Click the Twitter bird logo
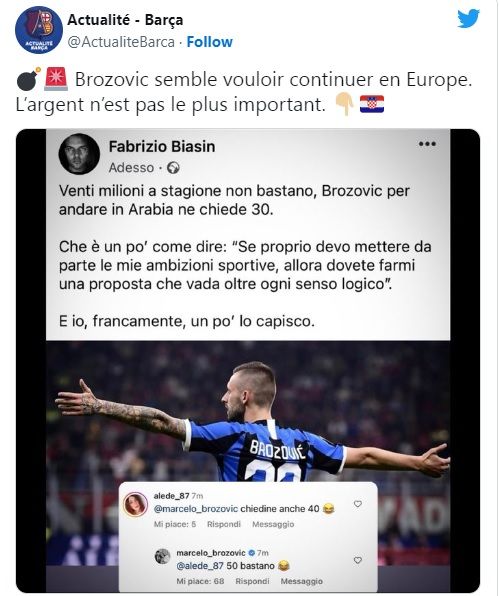 (x=468, y=19)
